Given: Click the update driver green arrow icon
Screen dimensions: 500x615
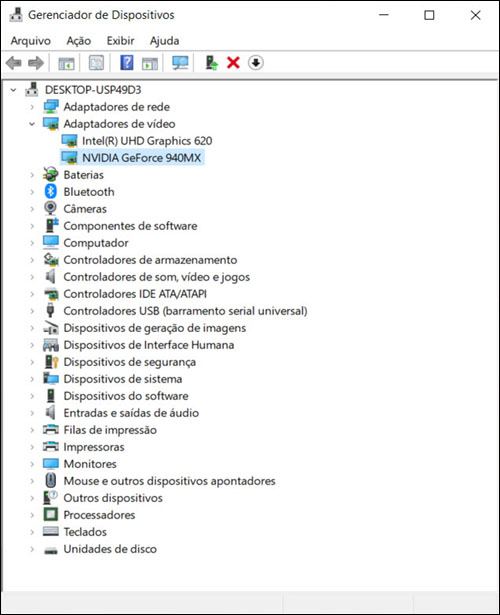Looking at the screenshot, I should pos(212,63).
